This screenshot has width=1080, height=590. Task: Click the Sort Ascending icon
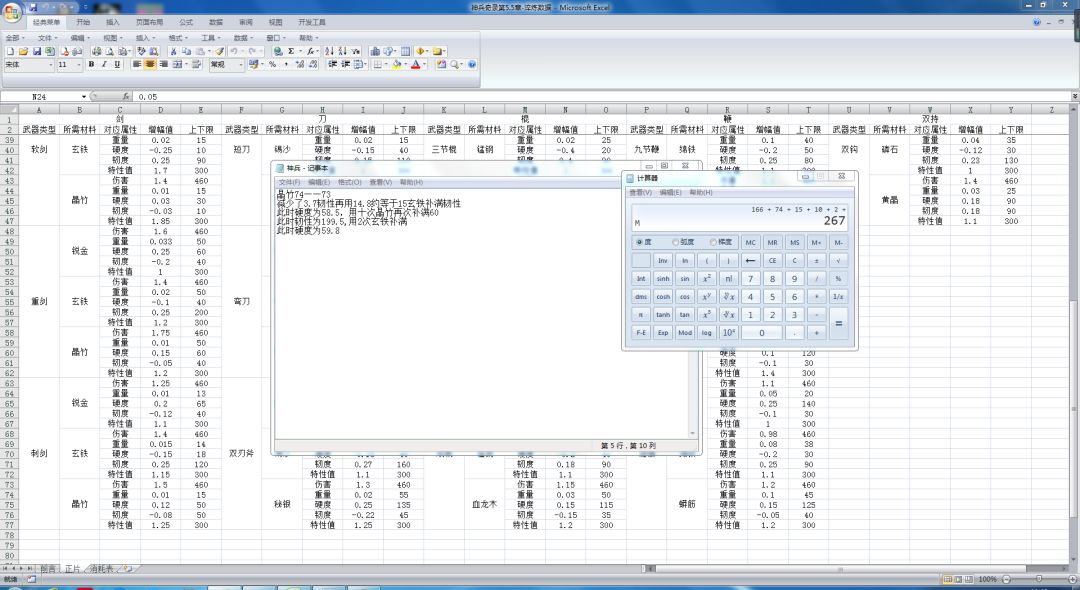click(x=329, y=51)
